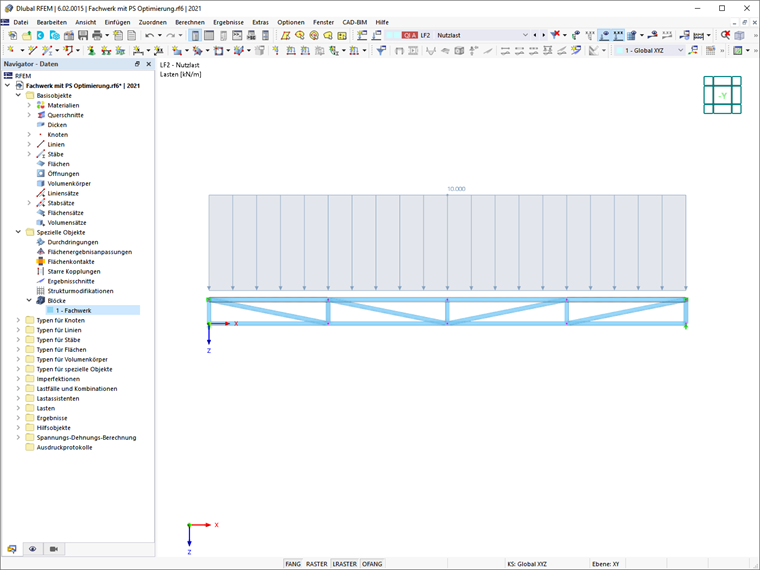Viewport: 760px width, 570px height.
Task: Go to next load case arrow
Action: pyautogui.click(x=543, y=35)
